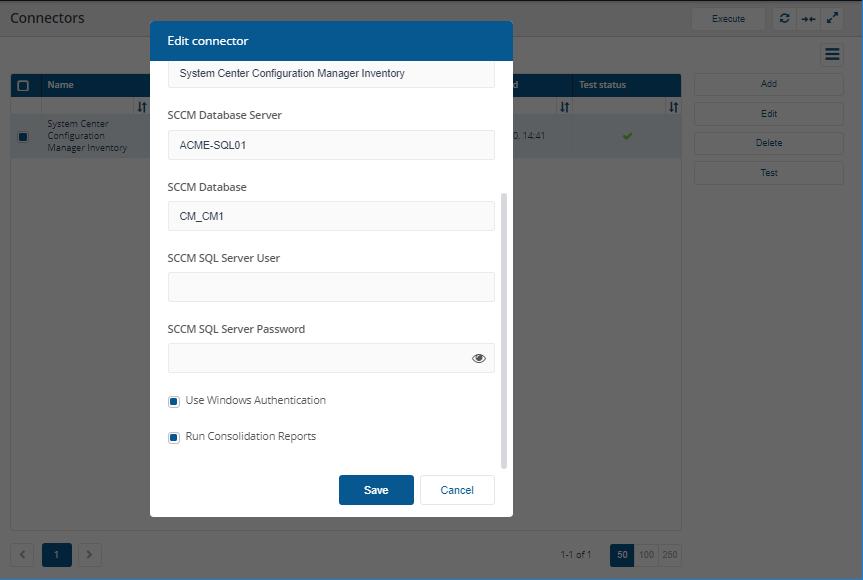This screenshot has width=863, height=580.
Task: Uncheck the System Center Configuration Manager row
Action: pos(24,136)
